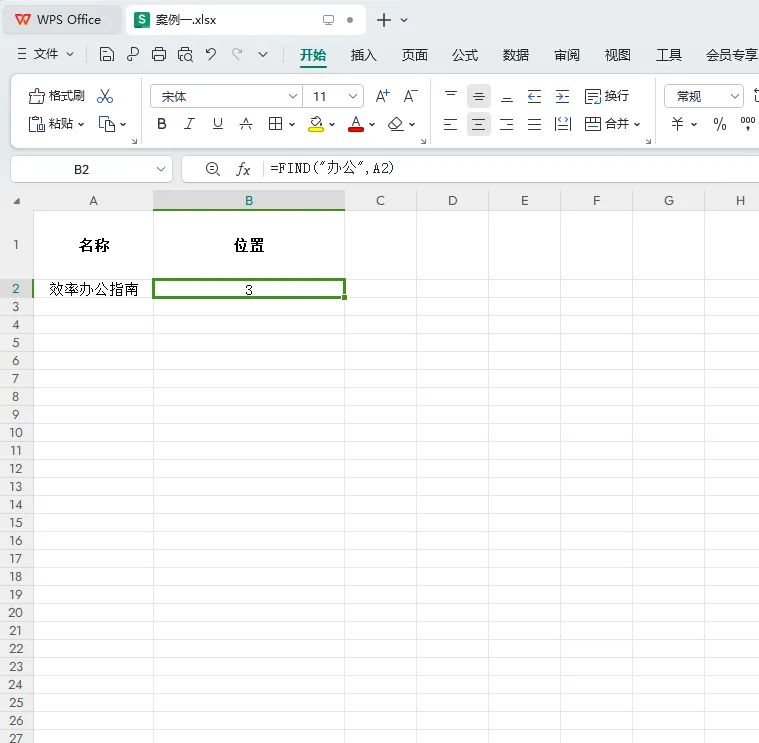The height and width of the screenshot is (743, 759).
Task: Click the Clear eraser icon
Action: (395, 124)
